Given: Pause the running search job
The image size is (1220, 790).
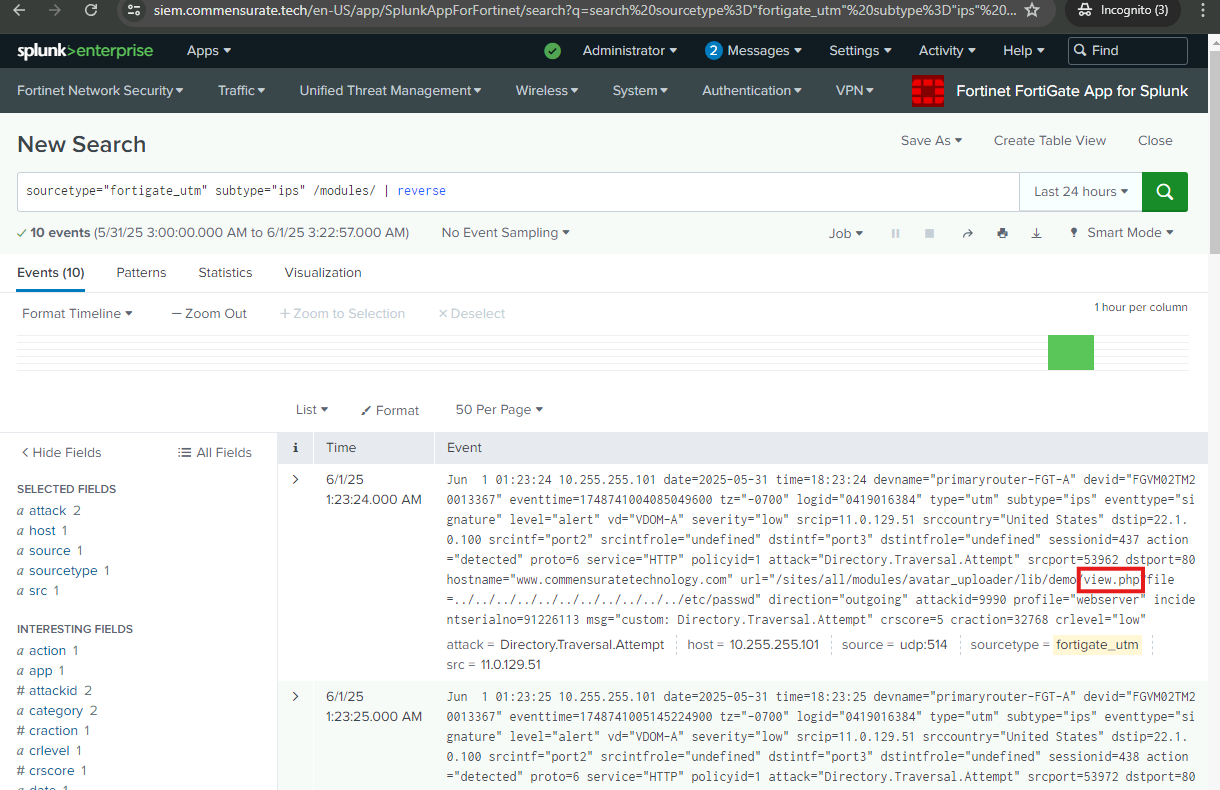Looking at the screenshot, I should pos(895,233).
